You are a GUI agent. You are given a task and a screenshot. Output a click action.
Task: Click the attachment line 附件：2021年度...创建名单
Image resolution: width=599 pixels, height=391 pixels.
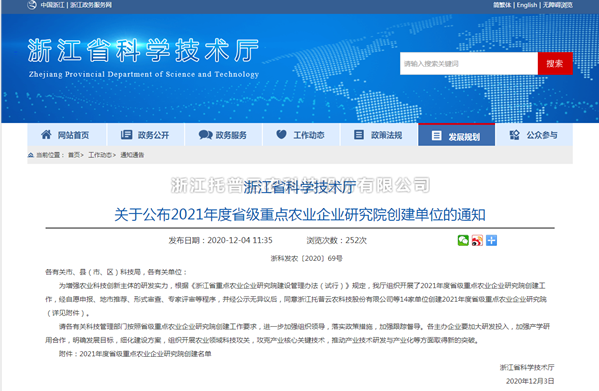click(135, 354)
